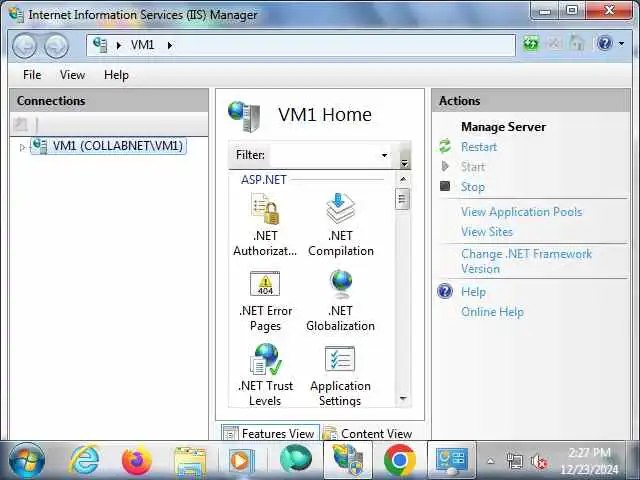Click the ASP.NET group heading
This screenshot has width=640, height=480.
(263, 180)
